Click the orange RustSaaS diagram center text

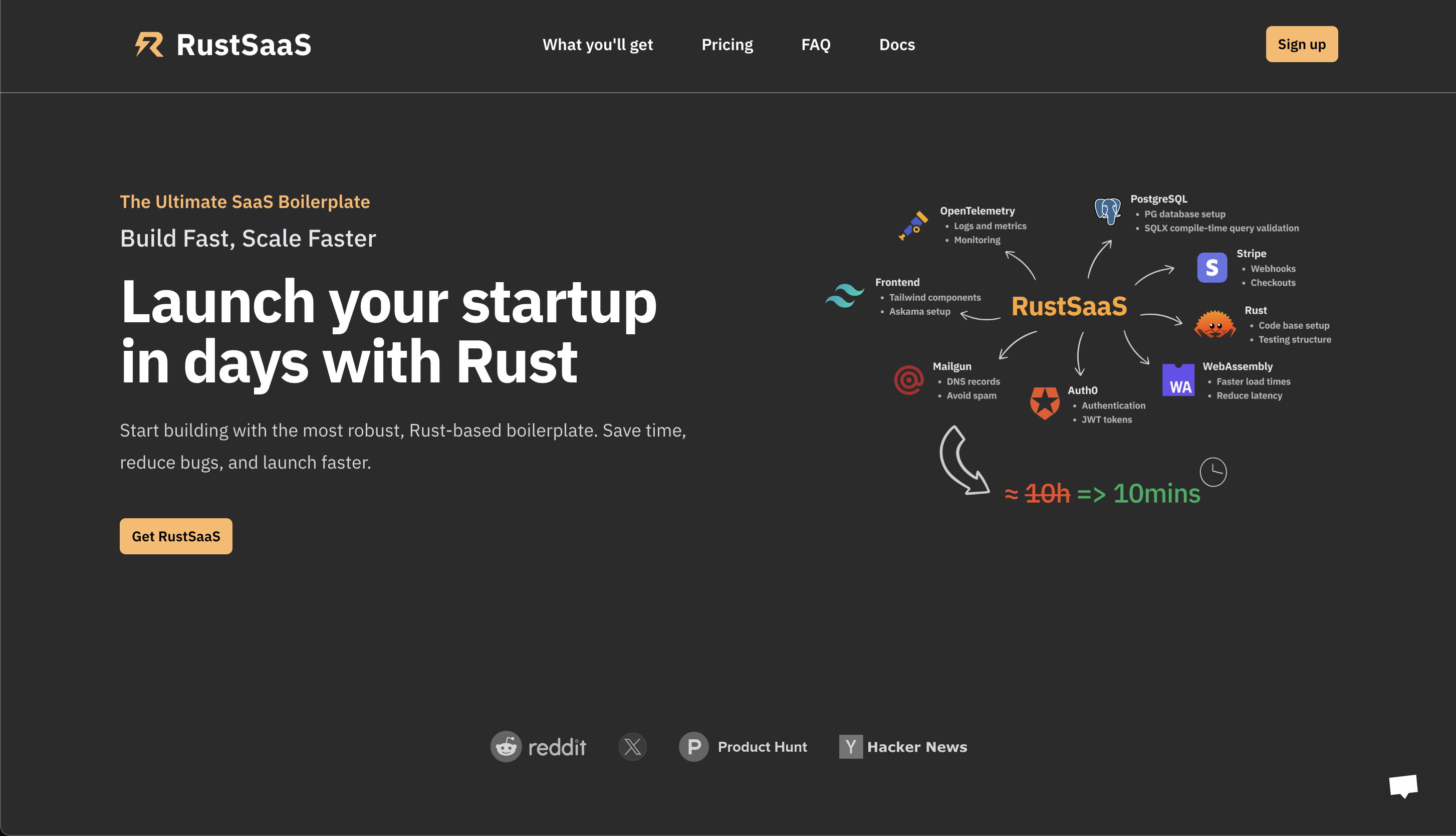pos(1069,306)
